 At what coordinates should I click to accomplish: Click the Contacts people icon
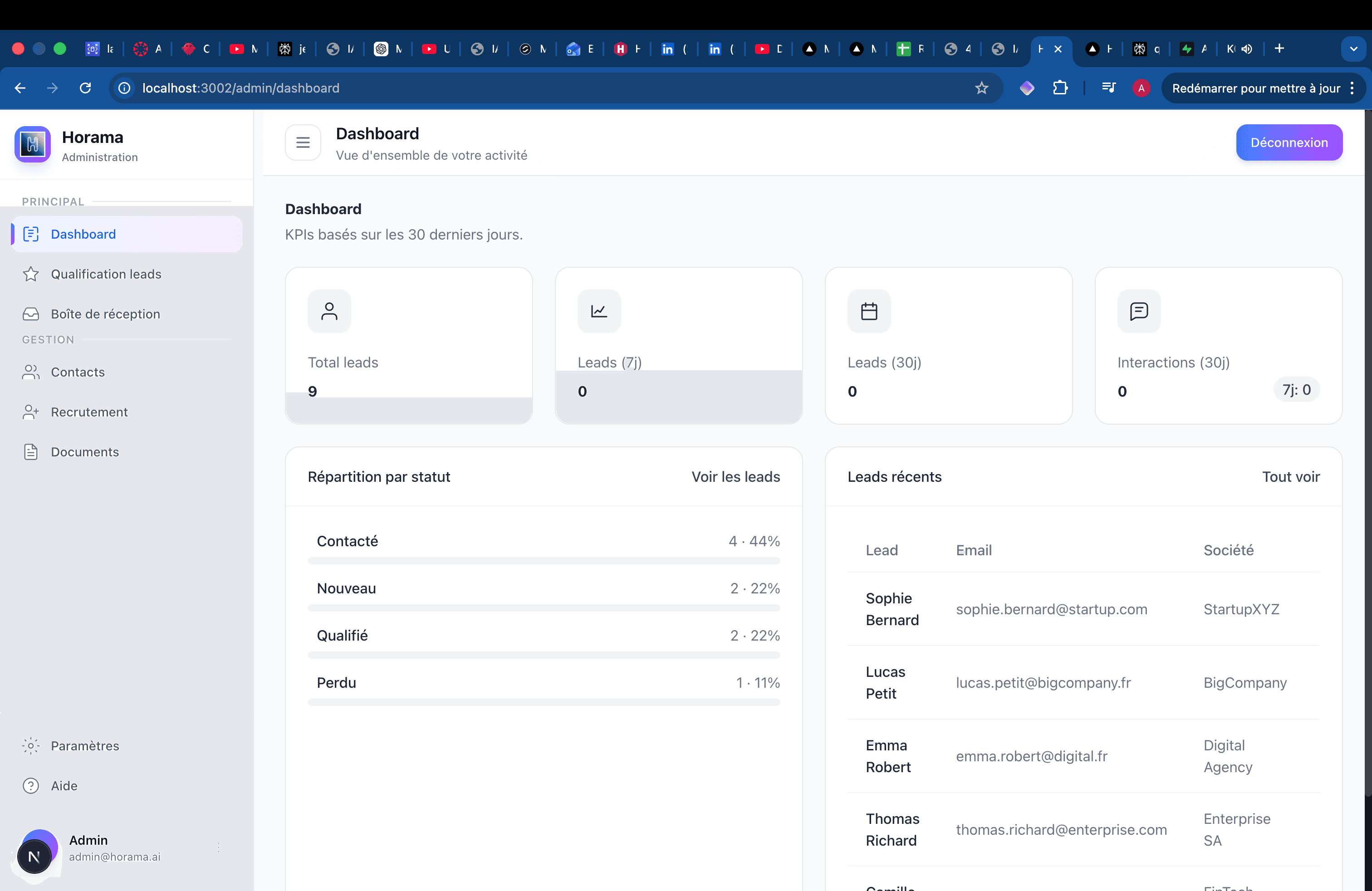tap(30, 372)
